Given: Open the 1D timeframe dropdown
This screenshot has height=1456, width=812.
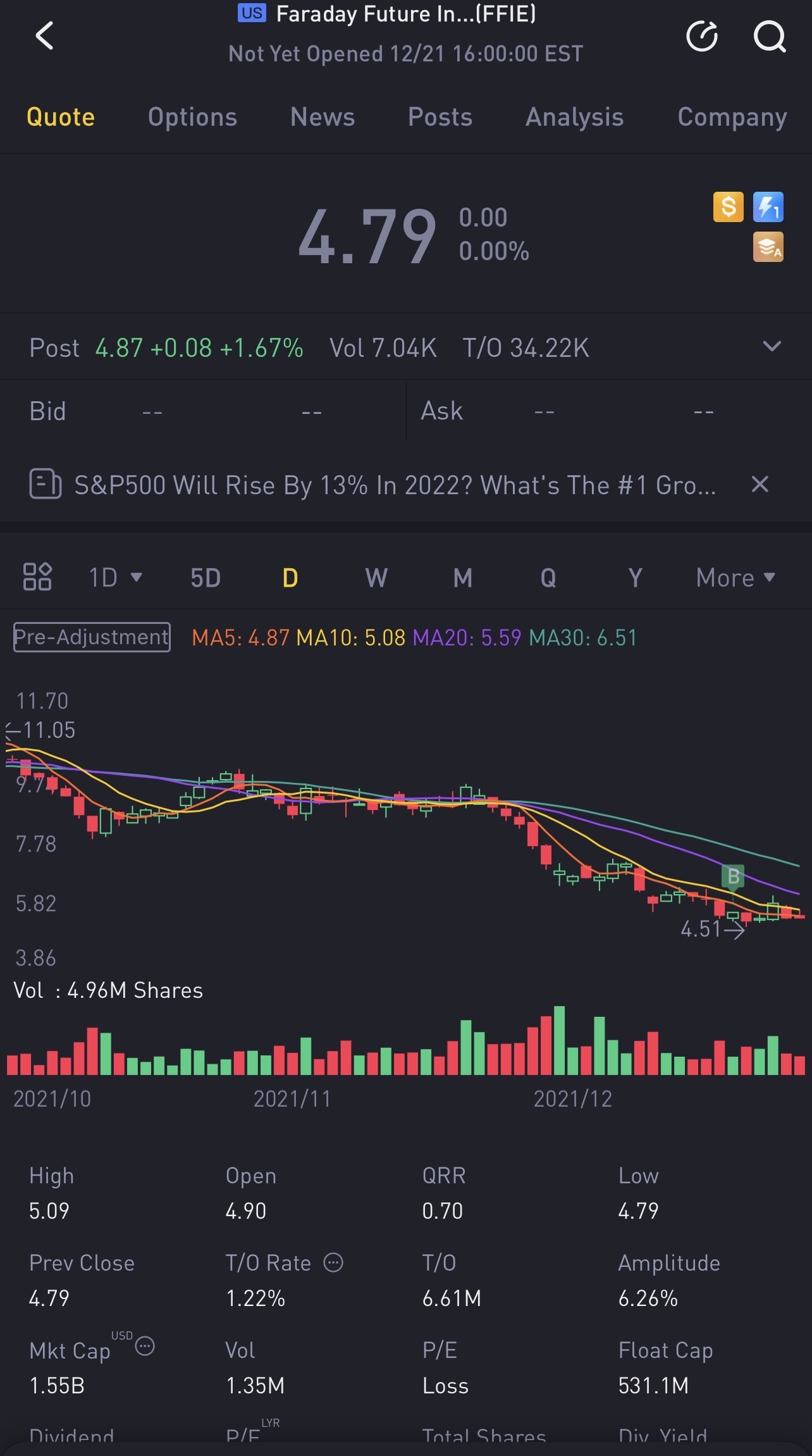Looking at the screenshot, I should (115, 577).
